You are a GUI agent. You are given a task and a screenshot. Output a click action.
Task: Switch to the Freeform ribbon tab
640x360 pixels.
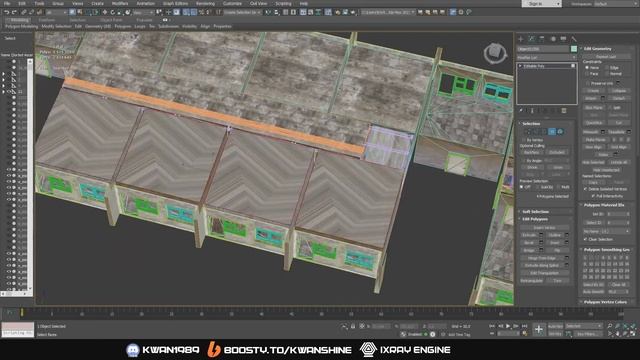point(47,20)
